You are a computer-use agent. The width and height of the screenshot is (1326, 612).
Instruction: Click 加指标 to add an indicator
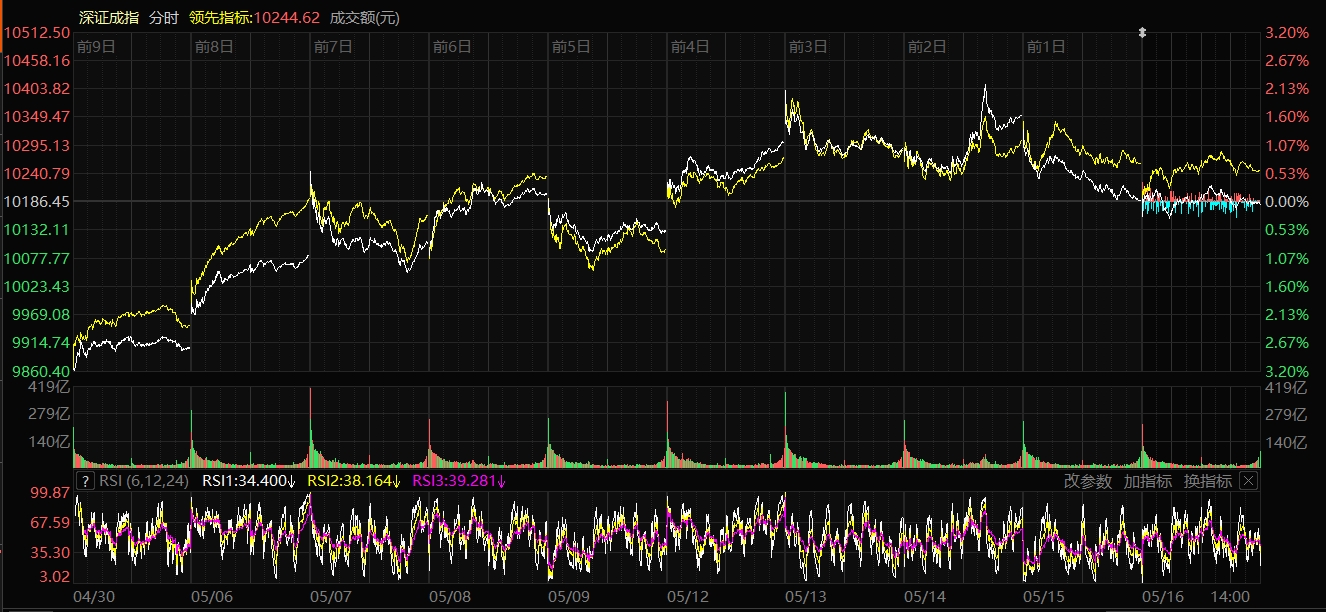coord(1148,481)
